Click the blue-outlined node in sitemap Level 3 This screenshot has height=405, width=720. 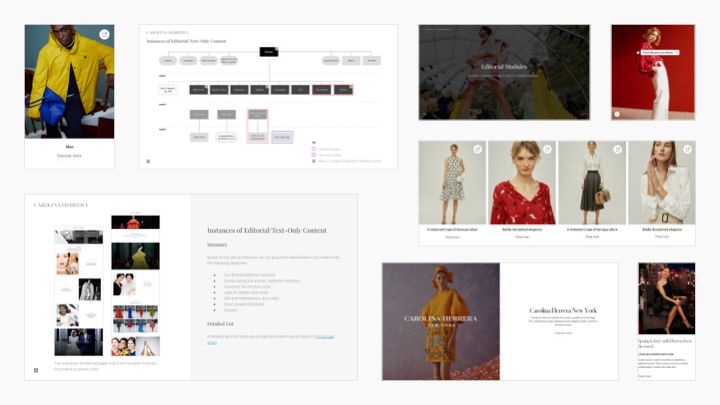point(282,137)
